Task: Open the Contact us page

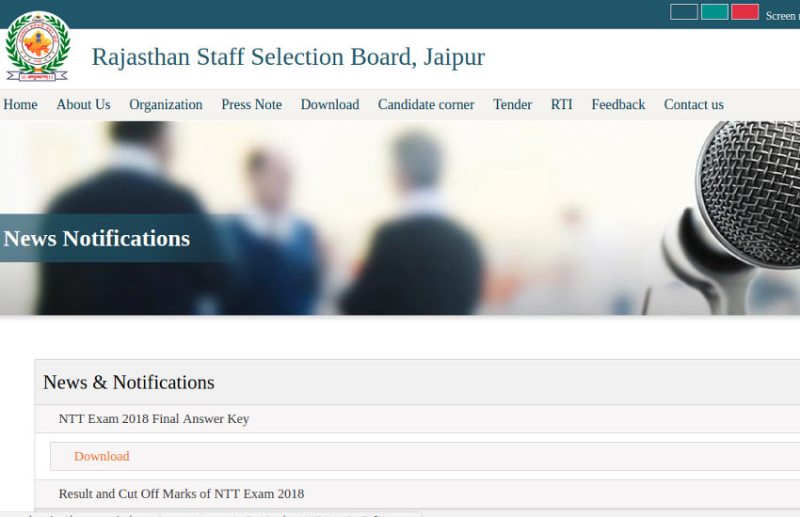Action: [x=693, y=104]
